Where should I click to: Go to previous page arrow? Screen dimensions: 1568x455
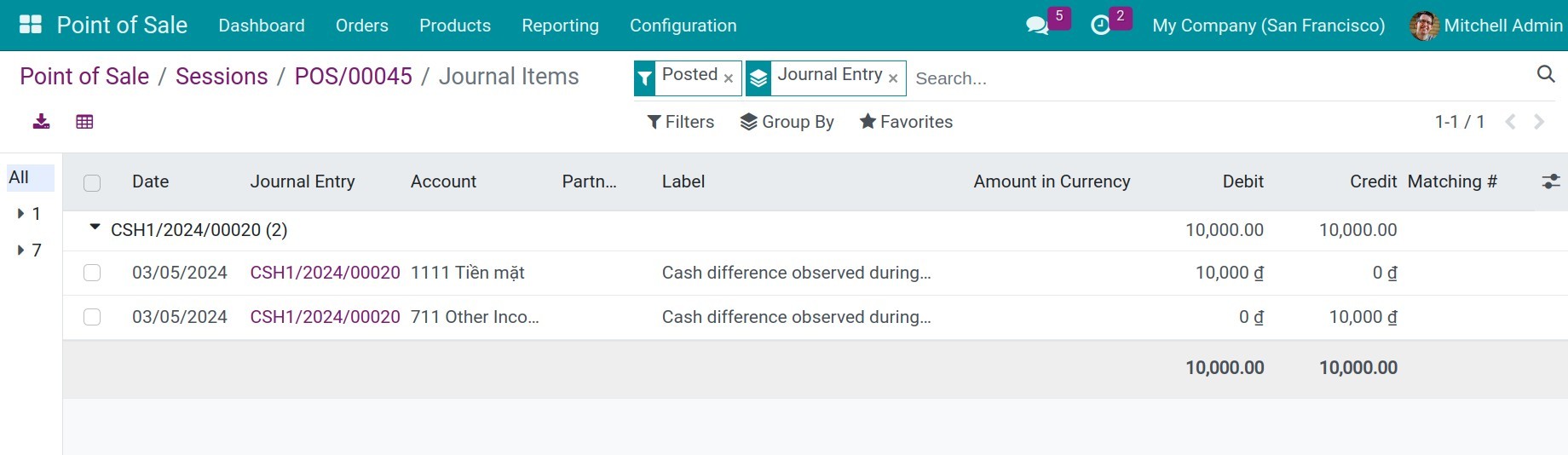coord(1511,122)
